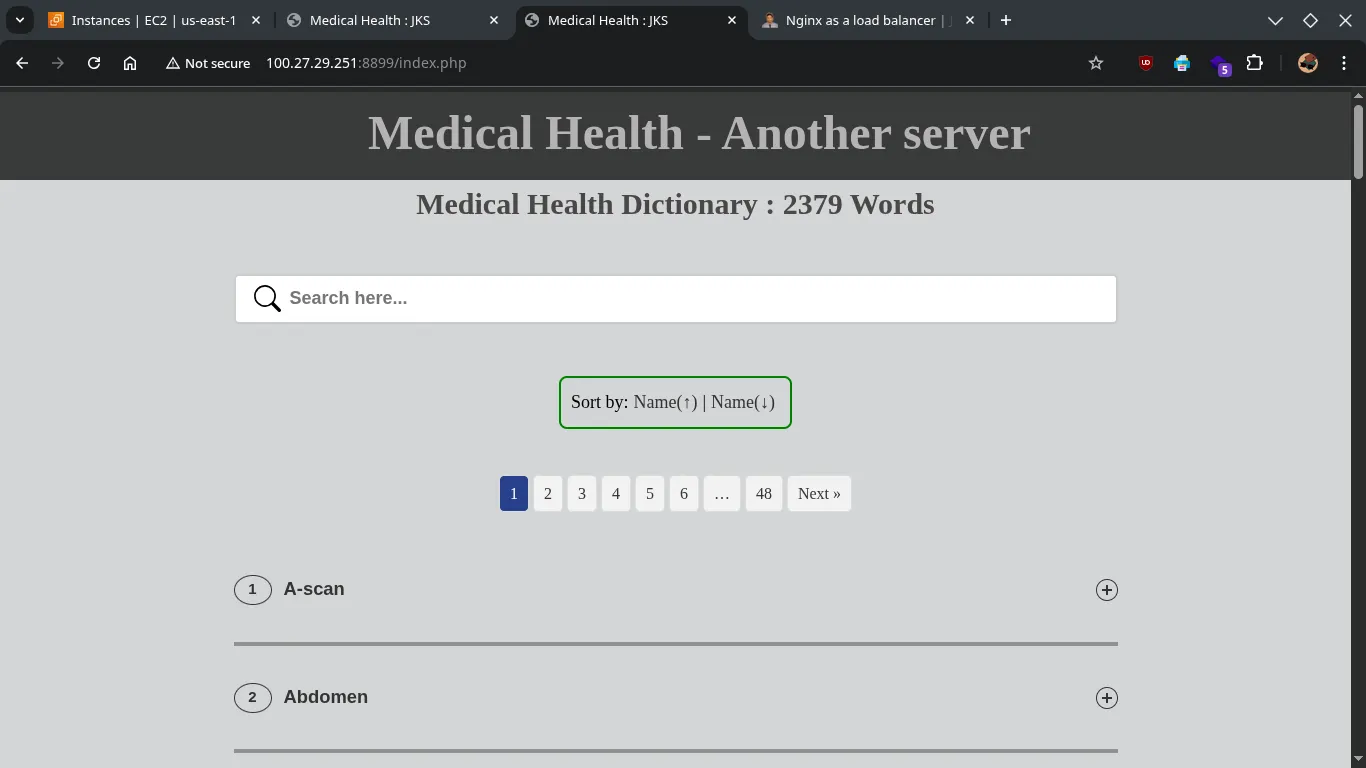Viewport: 1366px width, 768px height.
Task: Go to the Next » page
Action: pos(819,494)
